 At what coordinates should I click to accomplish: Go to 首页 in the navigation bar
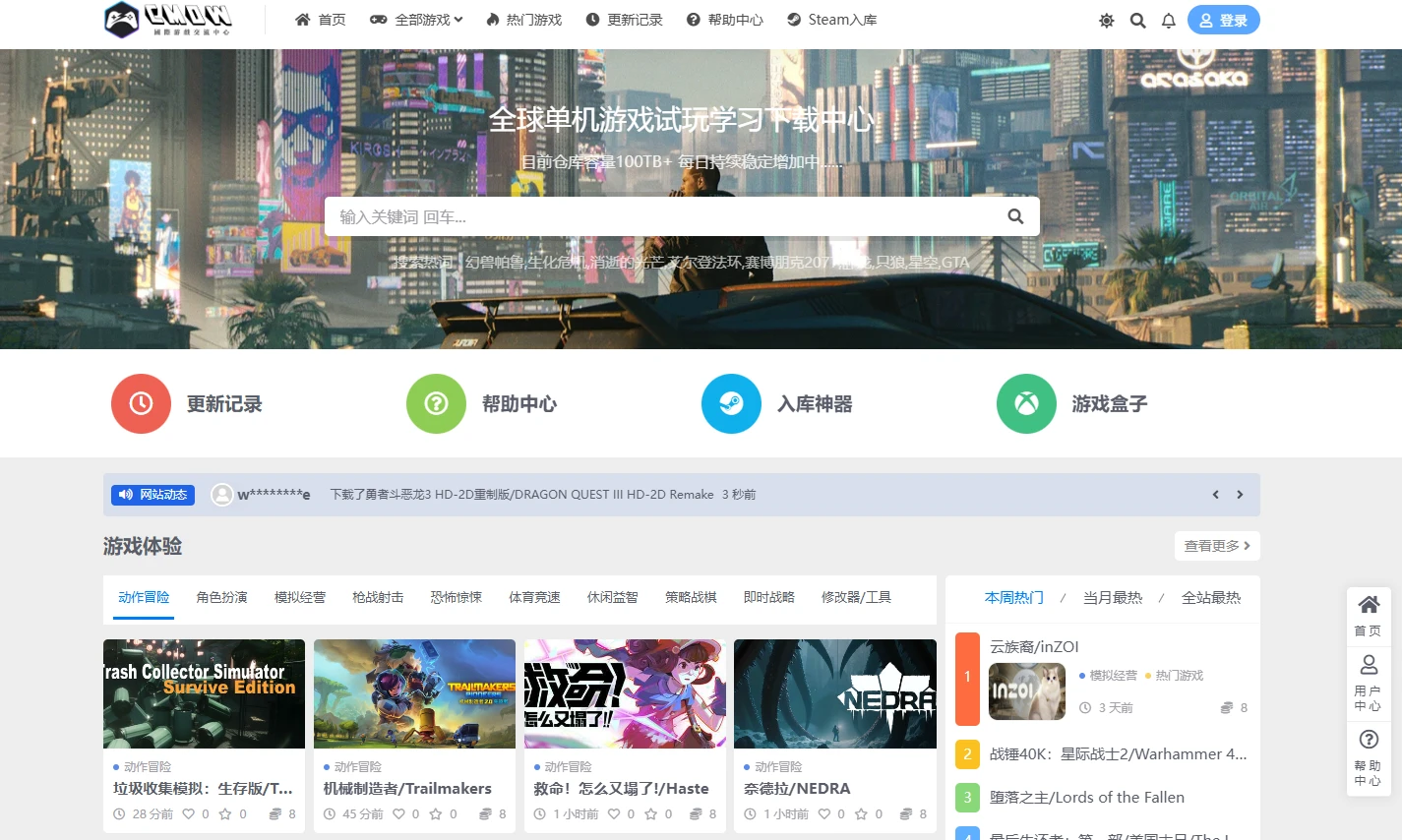tap(321, 20)
